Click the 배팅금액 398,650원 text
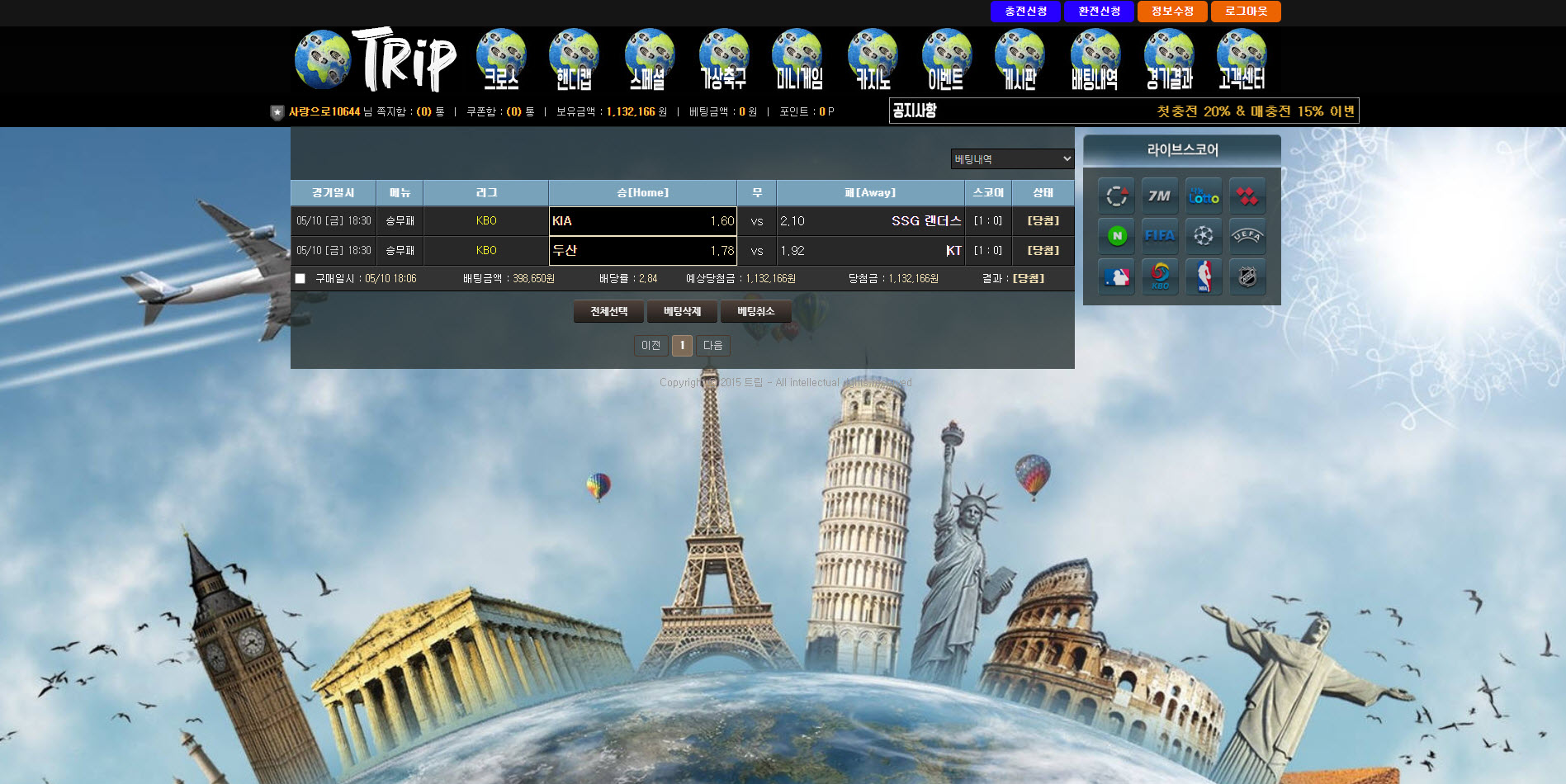This screenshot has width=1566, height=784. (509, 279)
